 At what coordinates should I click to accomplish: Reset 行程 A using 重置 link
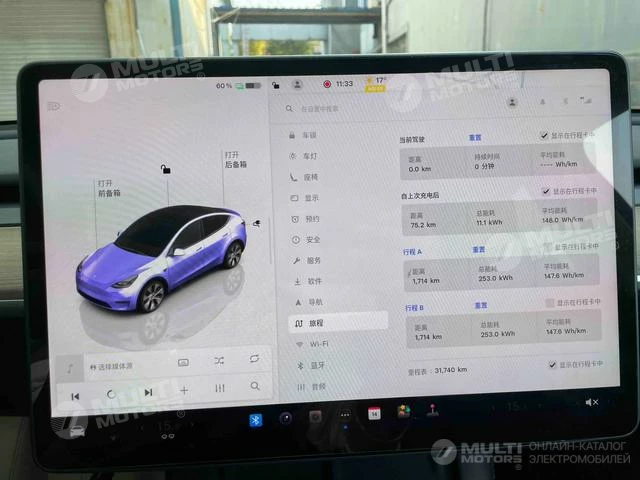[479, 249]
